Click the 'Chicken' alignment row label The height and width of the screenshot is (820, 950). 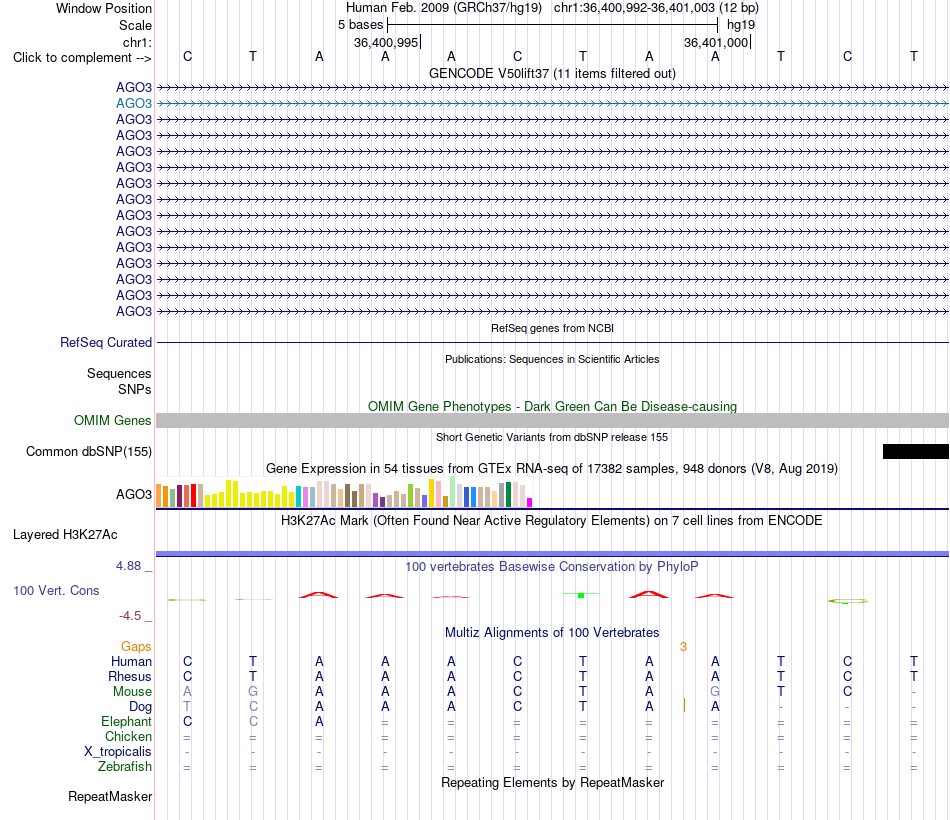pos(128,736)
